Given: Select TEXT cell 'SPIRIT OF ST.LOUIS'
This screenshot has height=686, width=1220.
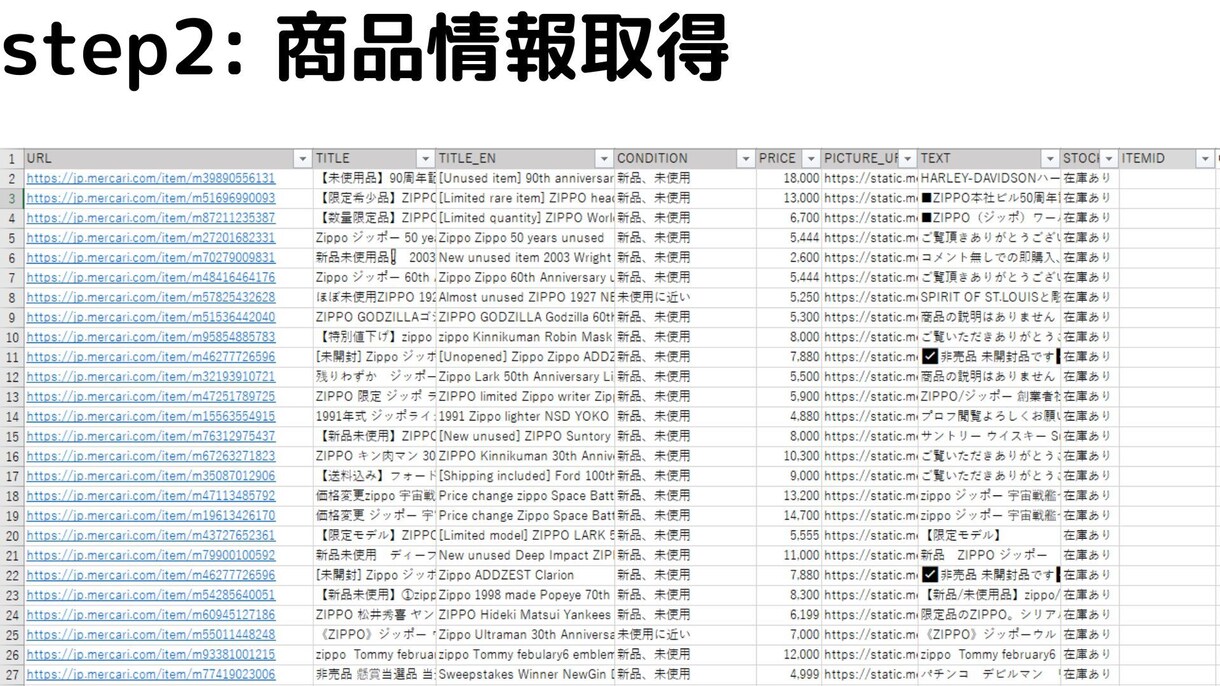Looking at the screenshot, I should pyautogui.click(x=989, y=297).
